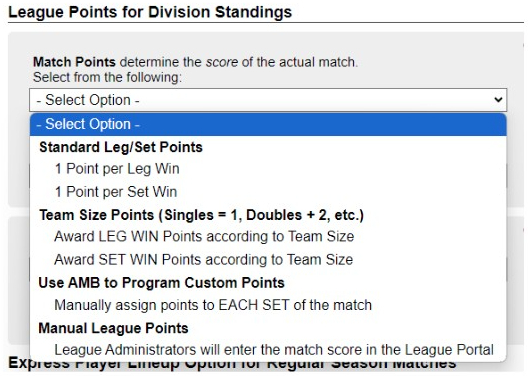Image resolution: width=528 pixels, height=376 pixels.
Task: Click the words 'of the actual match' in the description
Action: pos(299,62)
